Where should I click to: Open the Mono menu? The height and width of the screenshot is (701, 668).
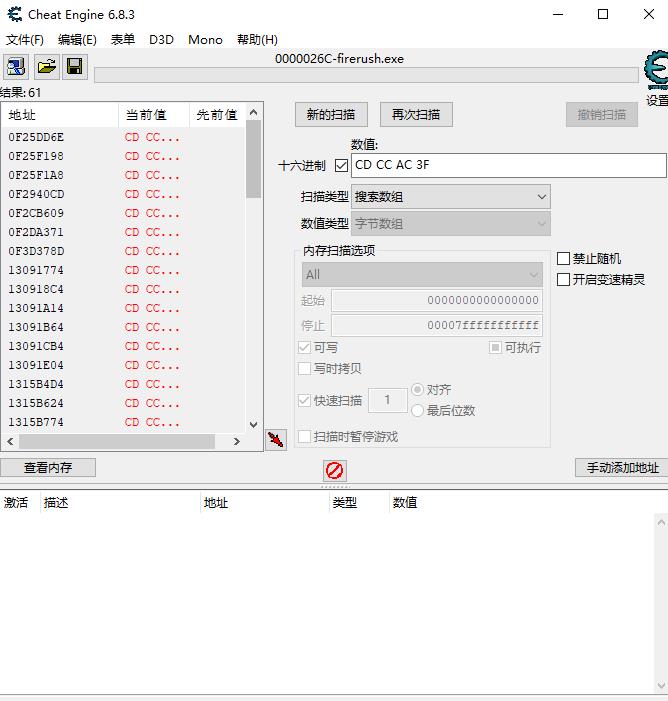[x=205, y=40]
